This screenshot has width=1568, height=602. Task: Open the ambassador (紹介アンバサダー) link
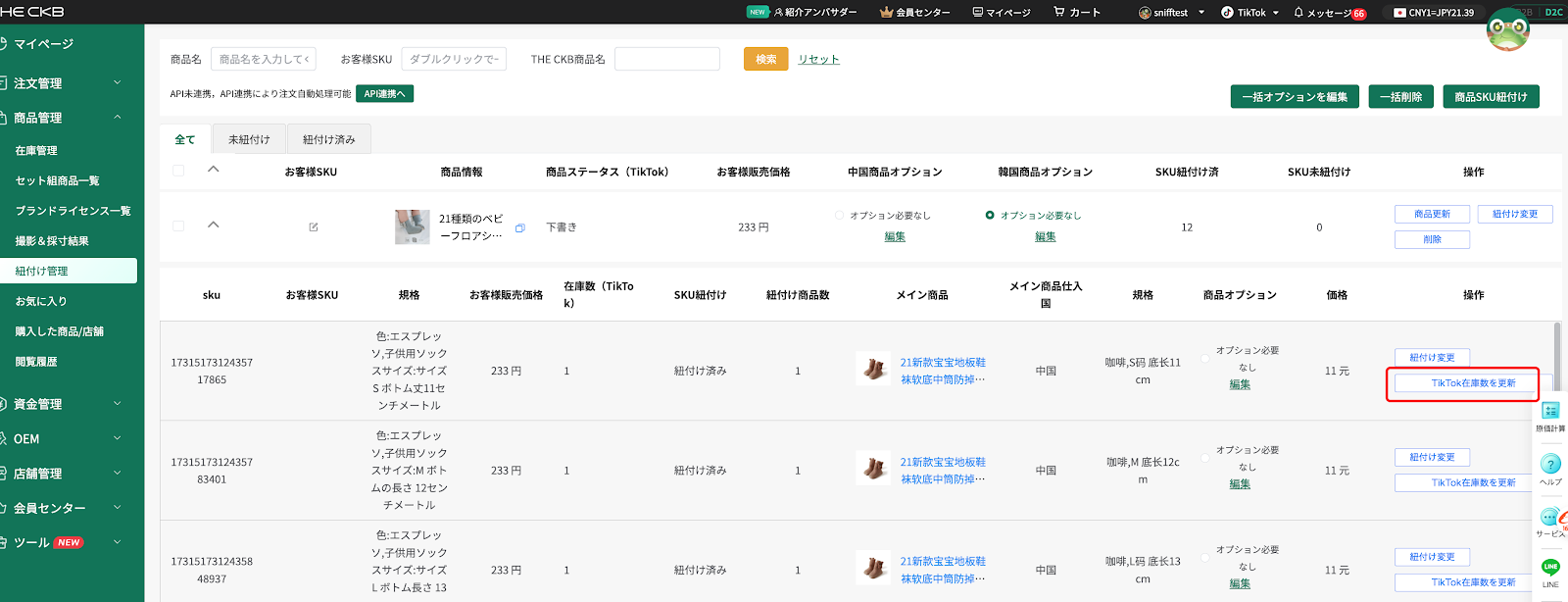(814, 13)
